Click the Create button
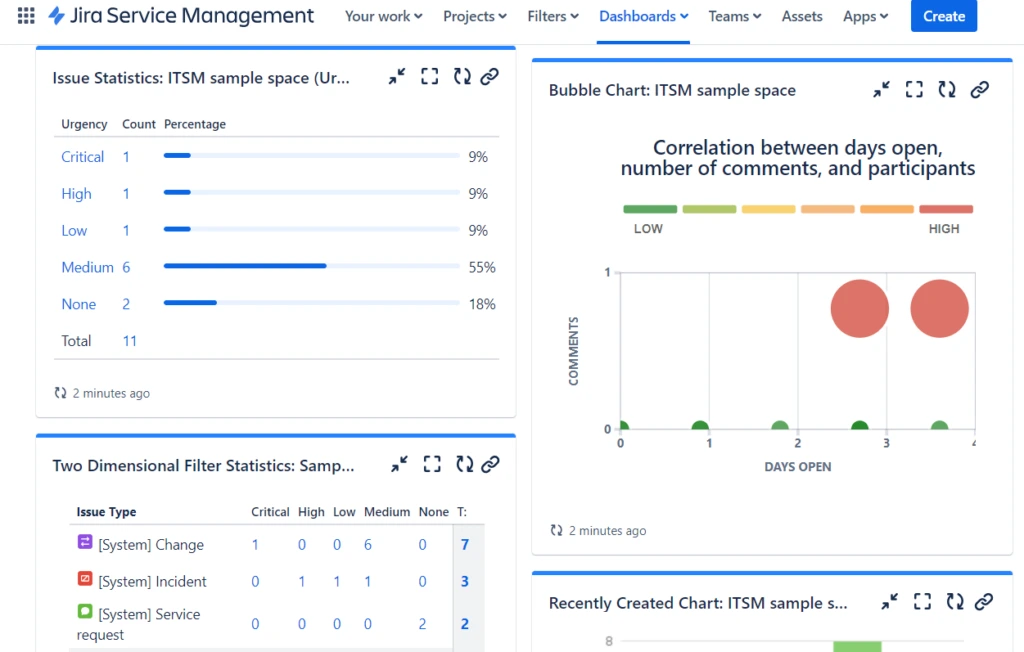Screen dimensions: 1024x652 pyautogui.click(x=944, y=16)
